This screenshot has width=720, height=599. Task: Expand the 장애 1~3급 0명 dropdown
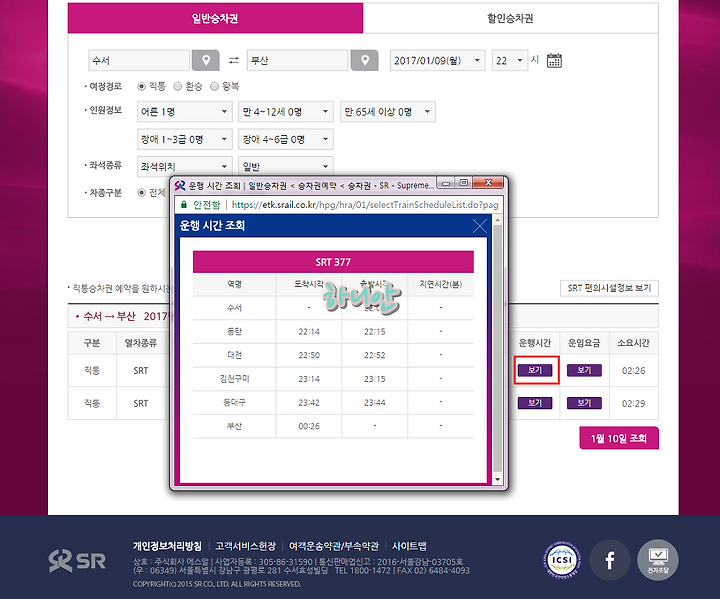(185, 139)
